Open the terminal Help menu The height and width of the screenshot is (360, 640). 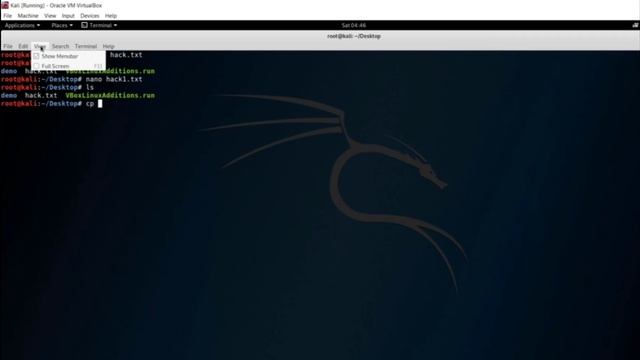tap(108, 46)
